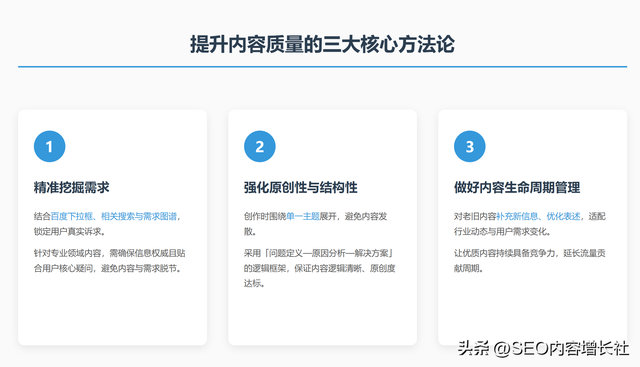Open the blue text 补充新信息、优化表述
This screenshot has height=367, width=640.
point(538,216)
